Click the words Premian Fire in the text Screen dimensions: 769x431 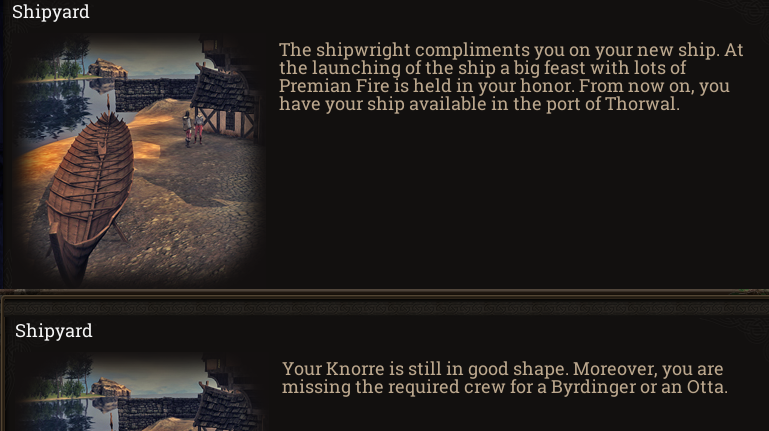coord(333,86)
